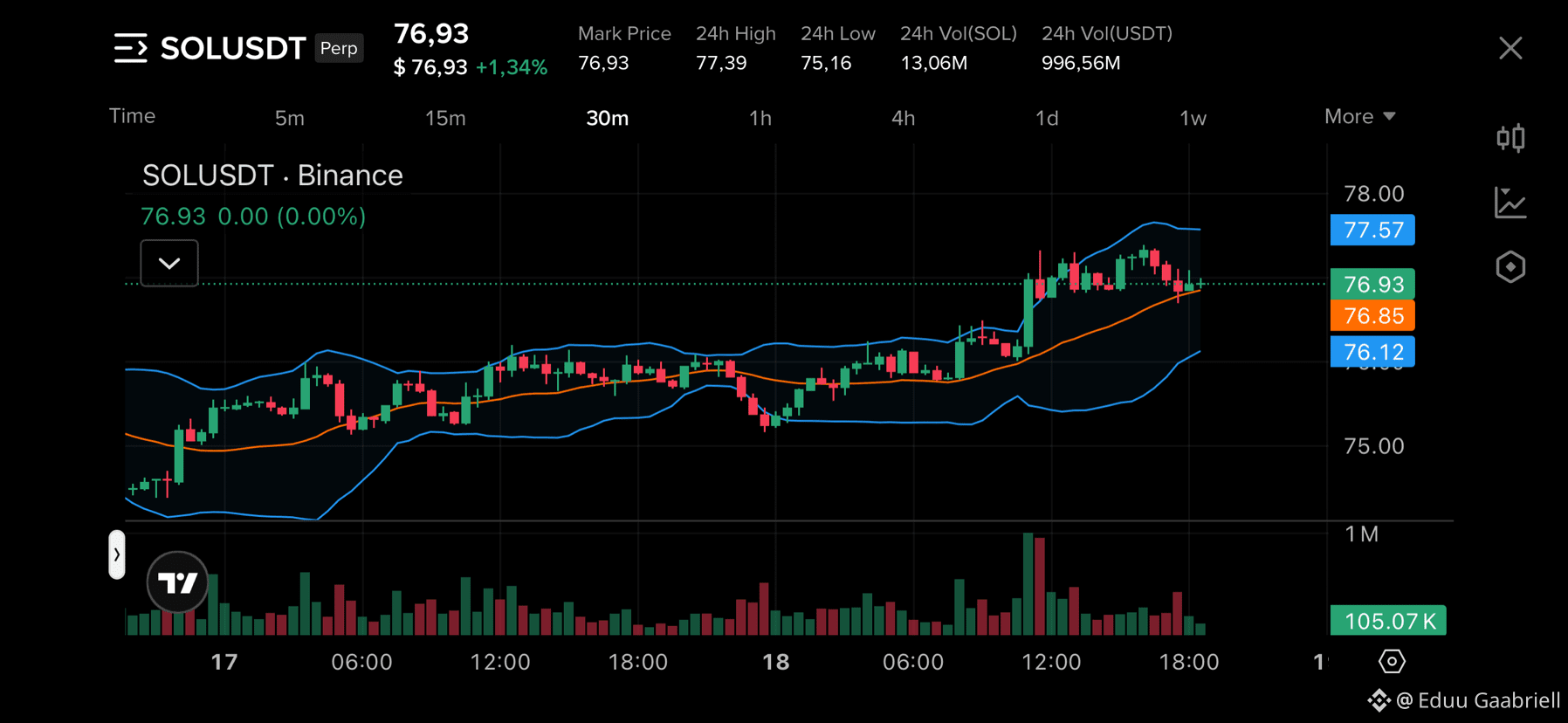Open the indicators line chart icon

point(1510,203)
